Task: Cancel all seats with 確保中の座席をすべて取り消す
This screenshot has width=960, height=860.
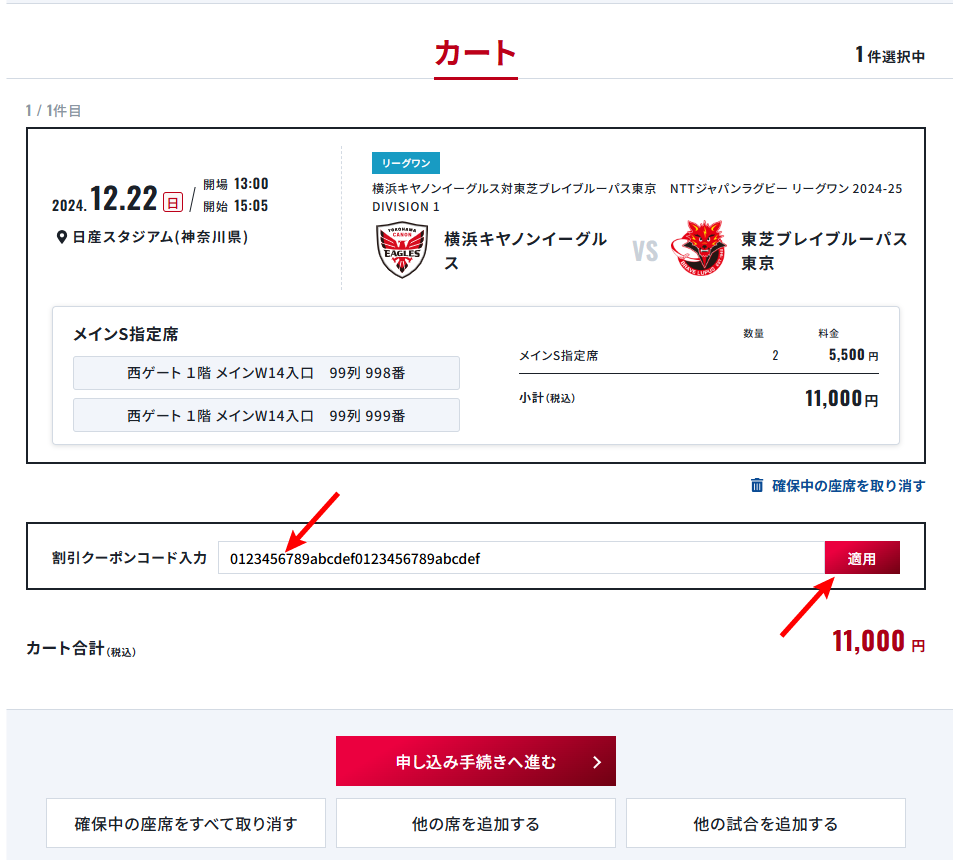Action: tap(186, 824)
